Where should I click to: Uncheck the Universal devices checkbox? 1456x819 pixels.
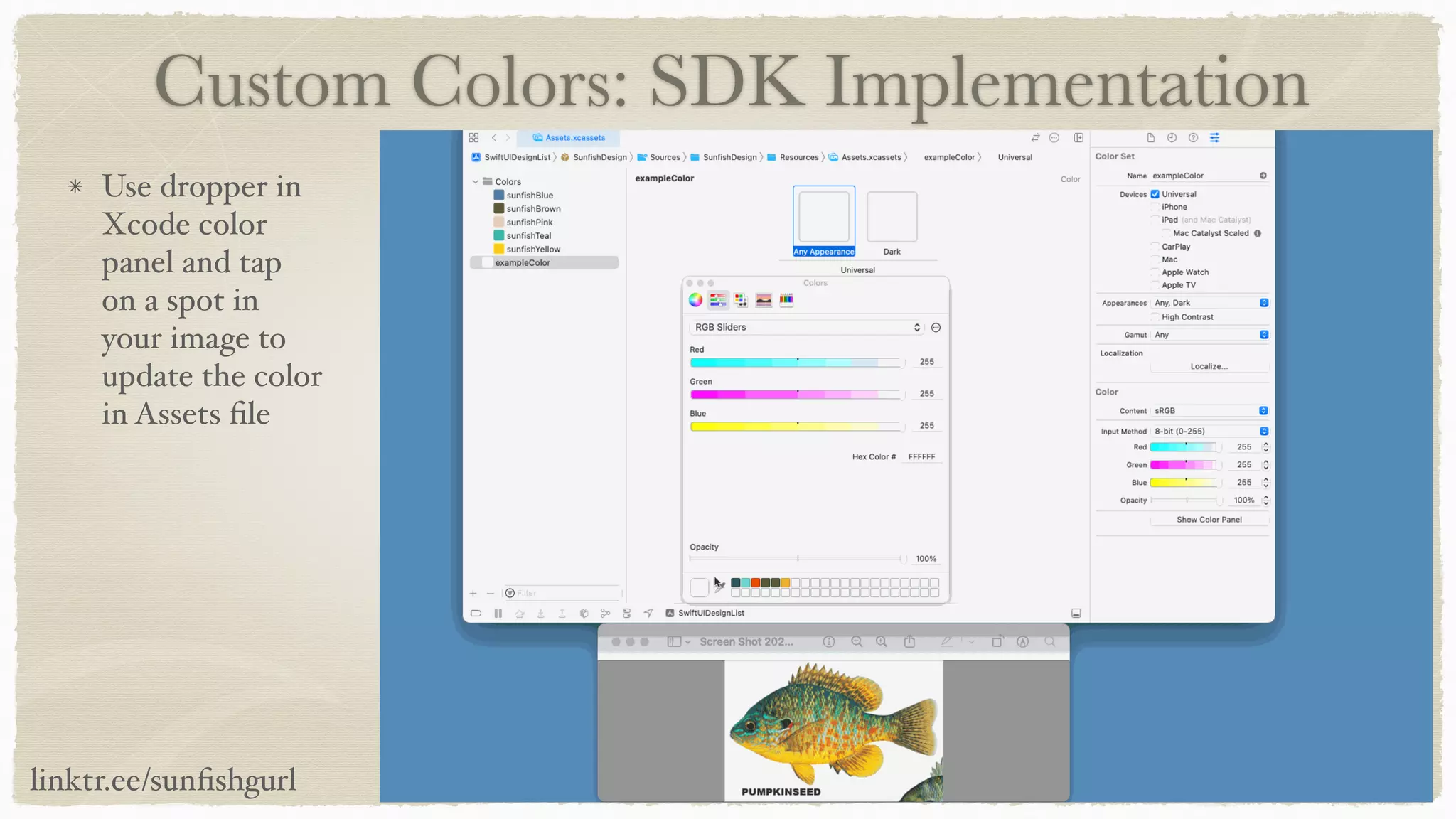(x=1155, y=194)
